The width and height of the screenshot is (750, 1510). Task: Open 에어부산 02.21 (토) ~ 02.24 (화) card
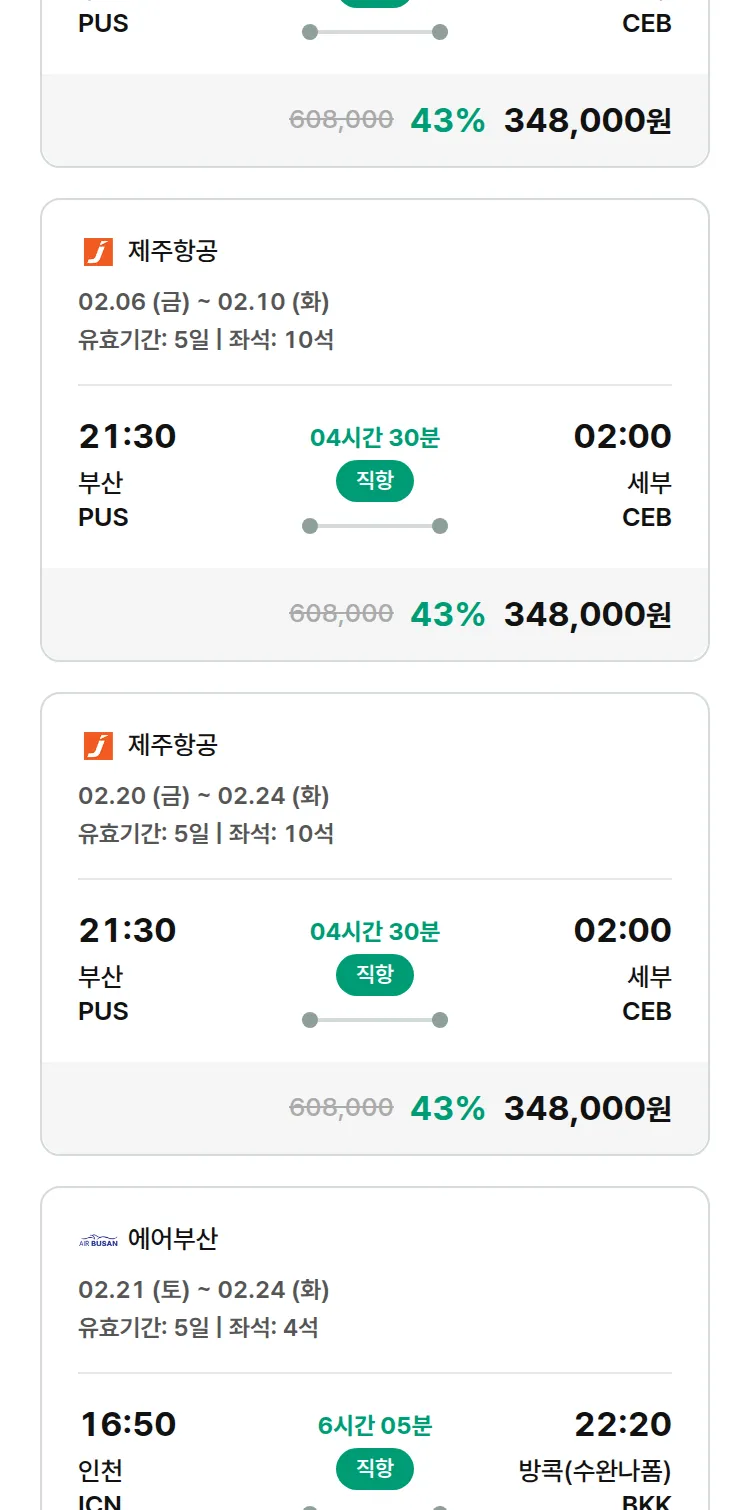click(x=374, y=1290)
